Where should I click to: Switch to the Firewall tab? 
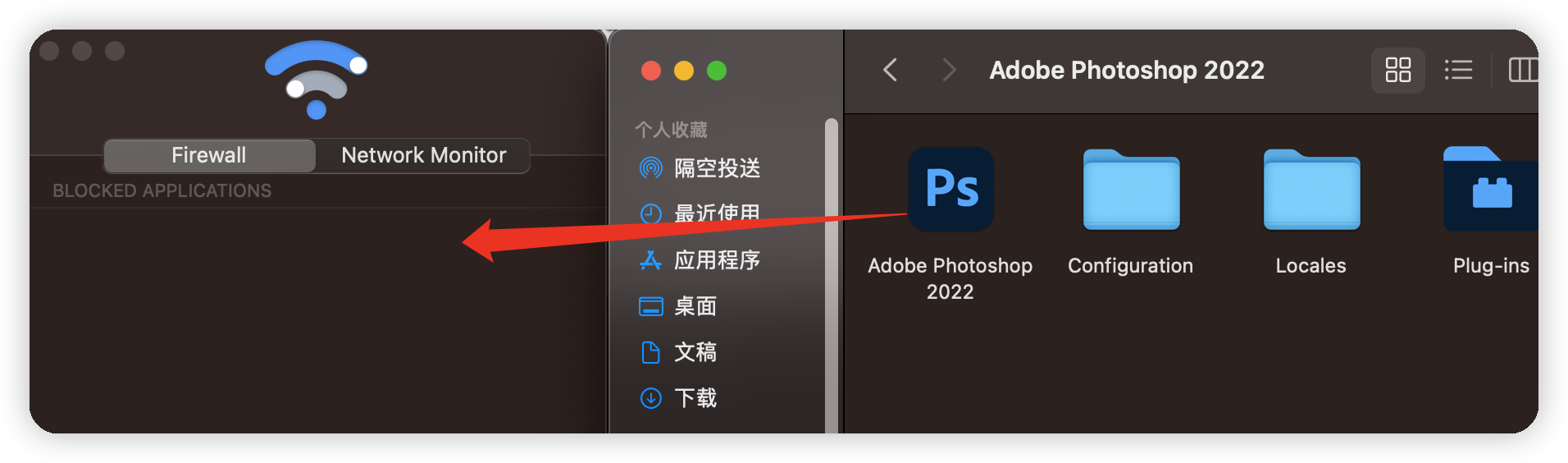pos(209,155)
